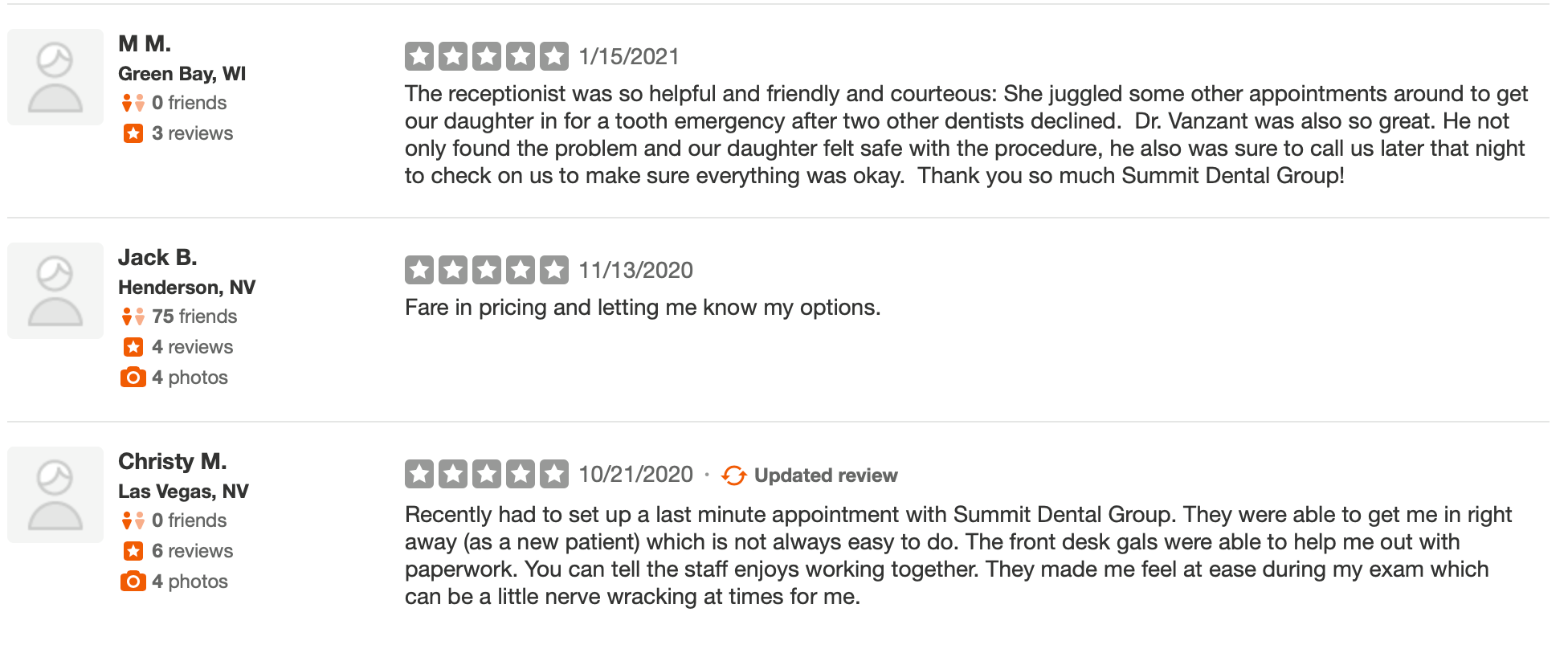1568x649 pixels.
Task: Open the Updated review label
Action: click(x=826, y=476)
